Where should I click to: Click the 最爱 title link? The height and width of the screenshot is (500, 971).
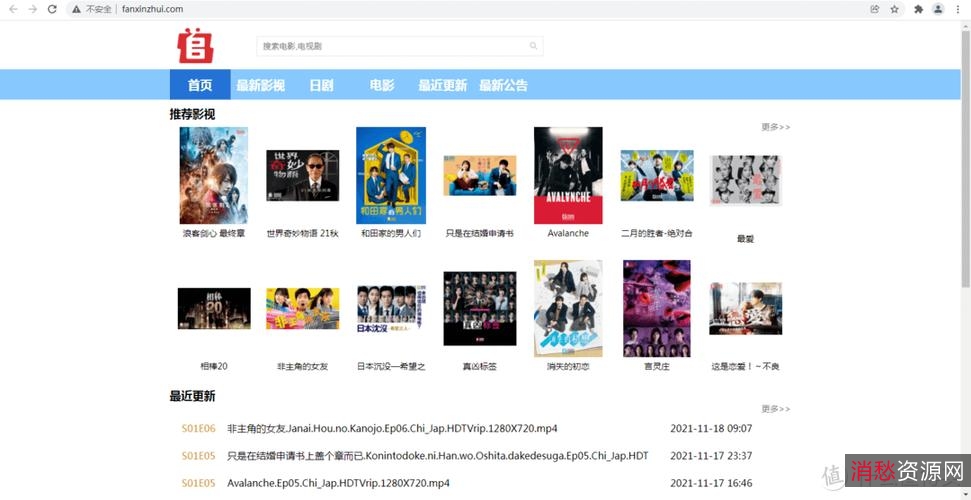746,239
